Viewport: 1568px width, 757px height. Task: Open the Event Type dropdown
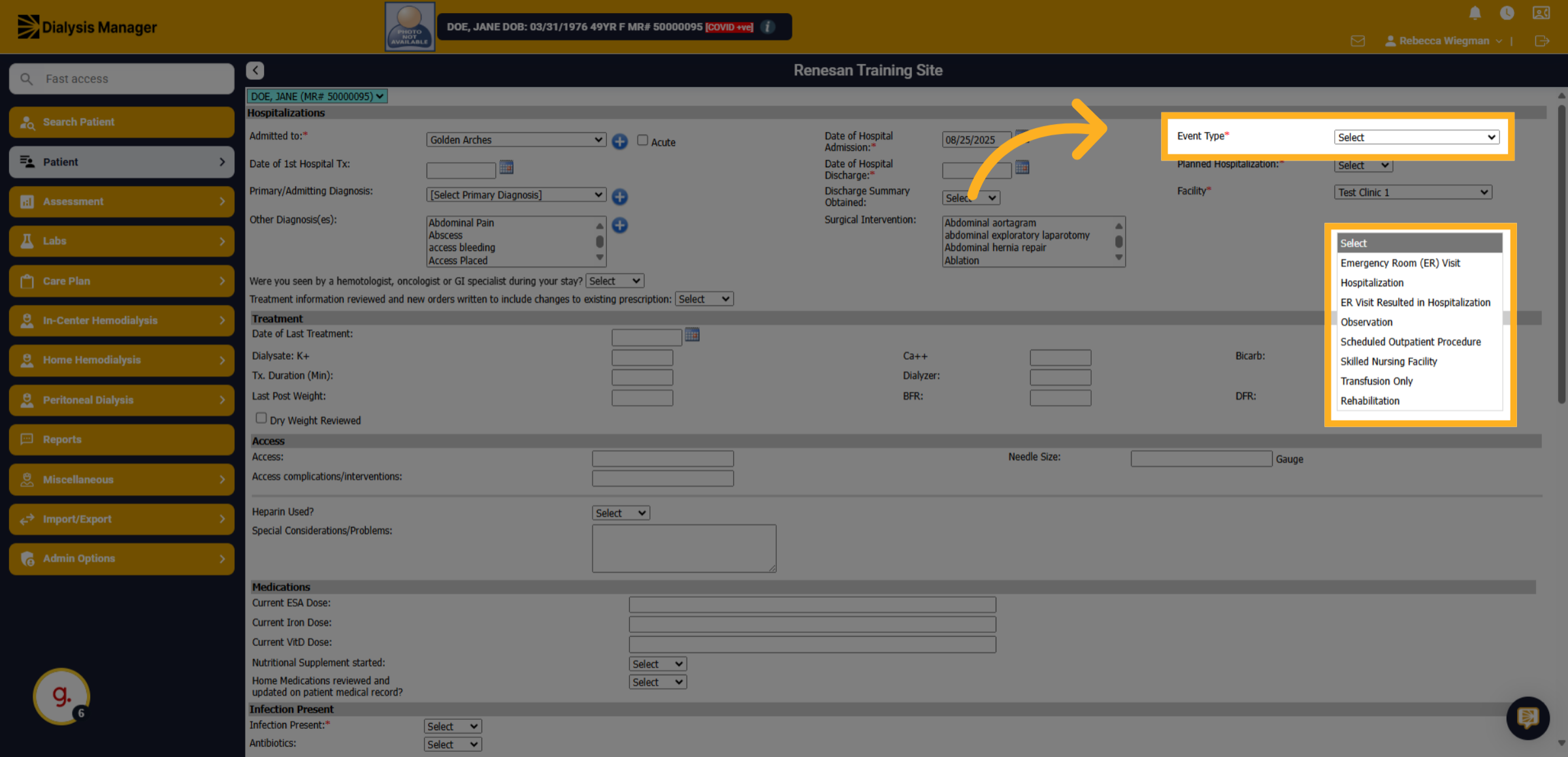[x=1416, y=137]
